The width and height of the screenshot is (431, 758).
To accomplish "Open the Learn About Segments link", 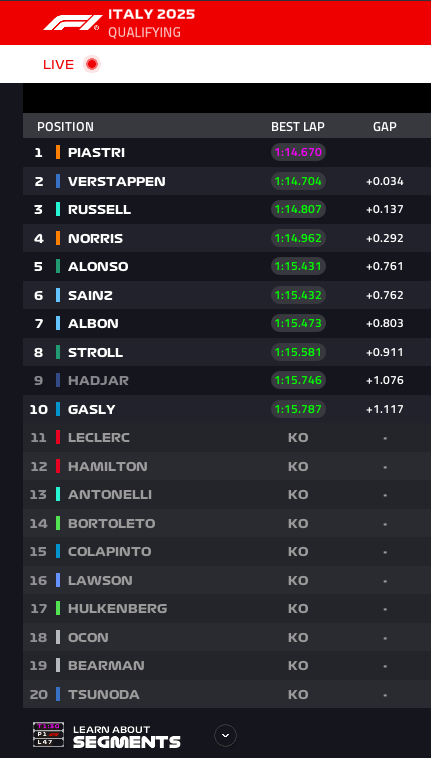I will [x=127, y=737].
